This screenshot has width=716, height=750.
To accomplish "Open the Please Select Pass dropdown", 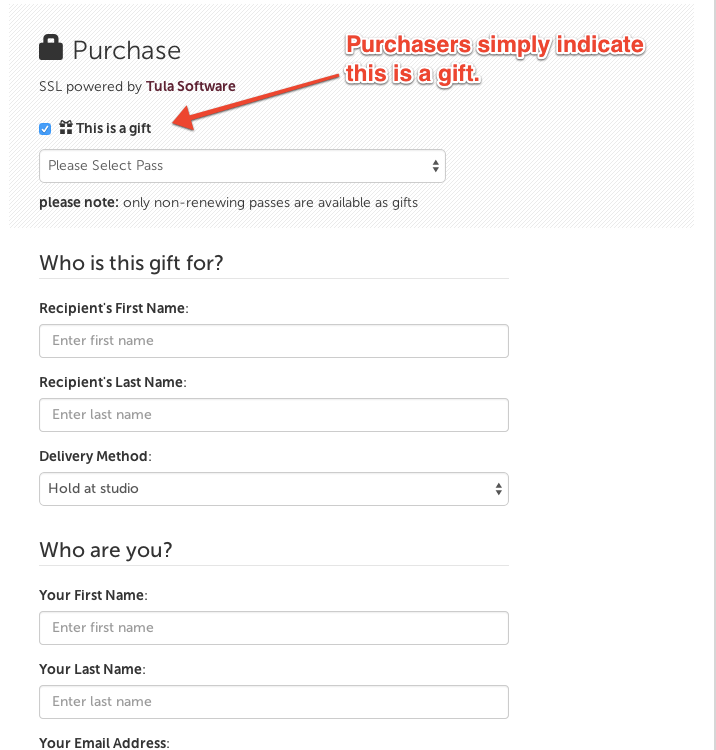I will tap(242, 166).
